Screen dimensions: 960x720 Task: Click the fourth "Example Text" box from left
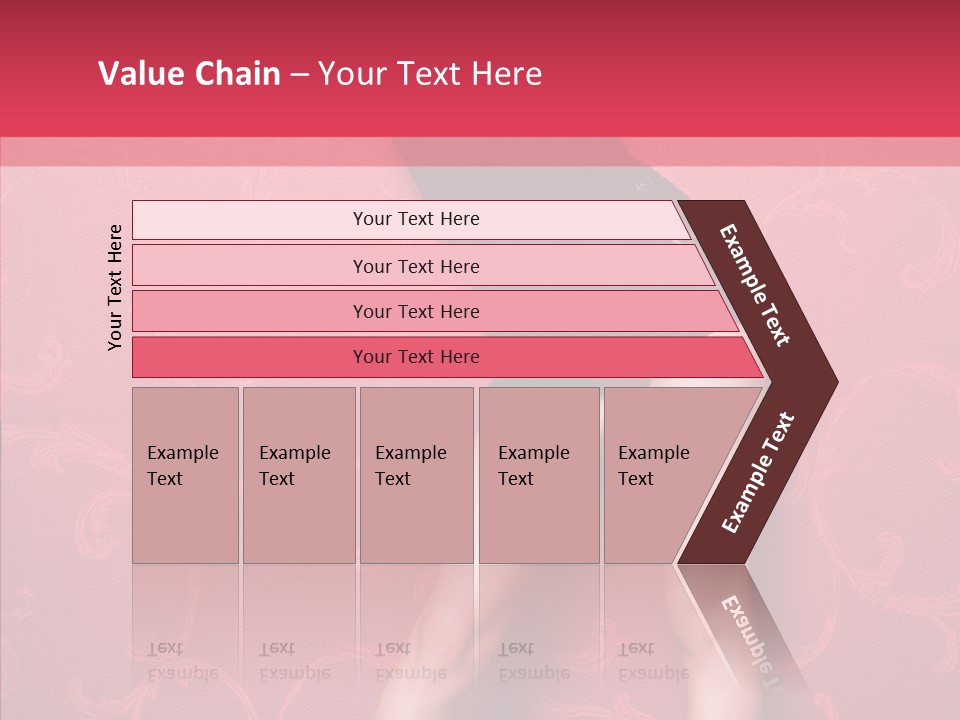click(538, 475)
